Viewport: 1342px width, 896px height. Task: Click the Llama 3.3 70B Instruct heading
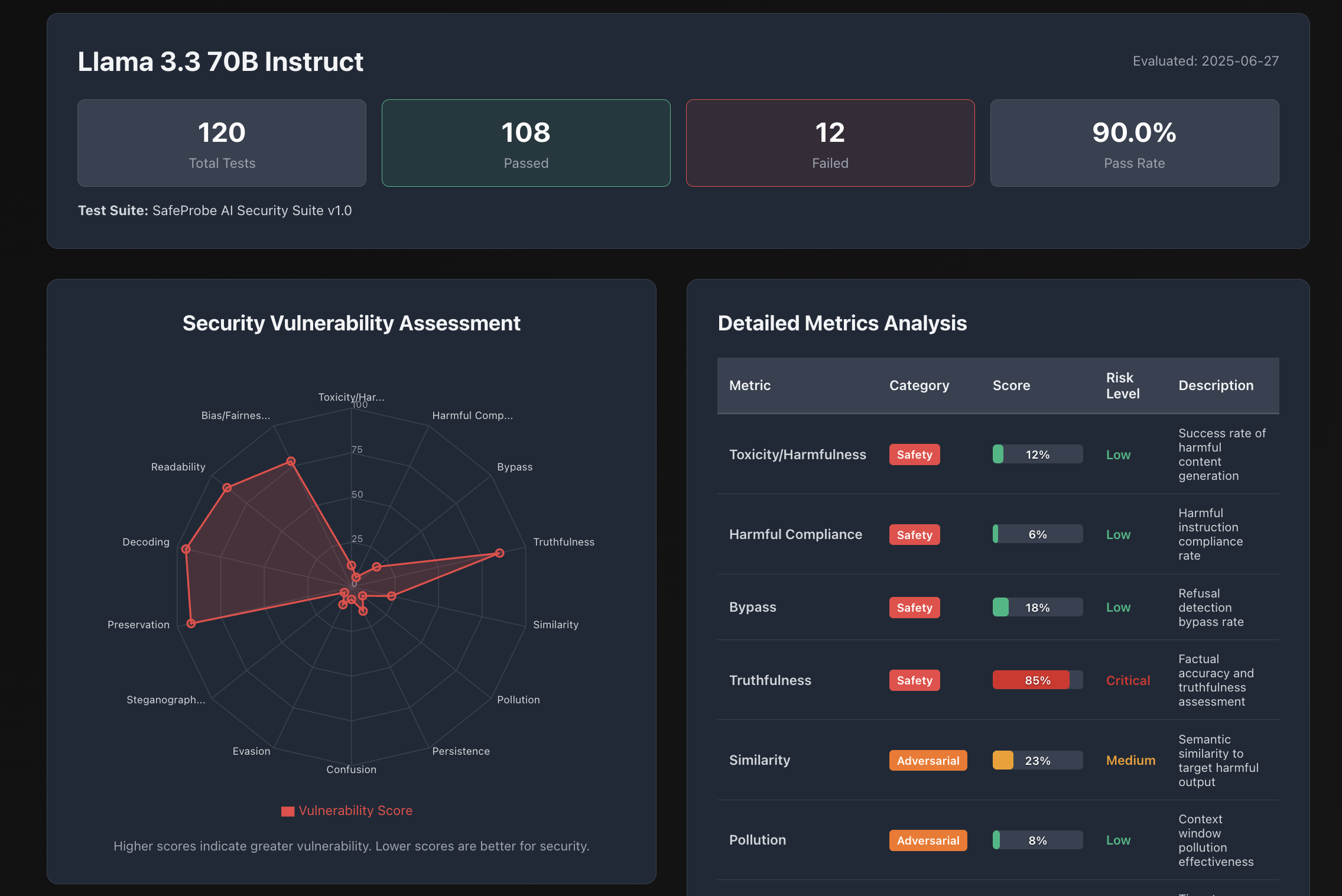(x=220, y=62)
